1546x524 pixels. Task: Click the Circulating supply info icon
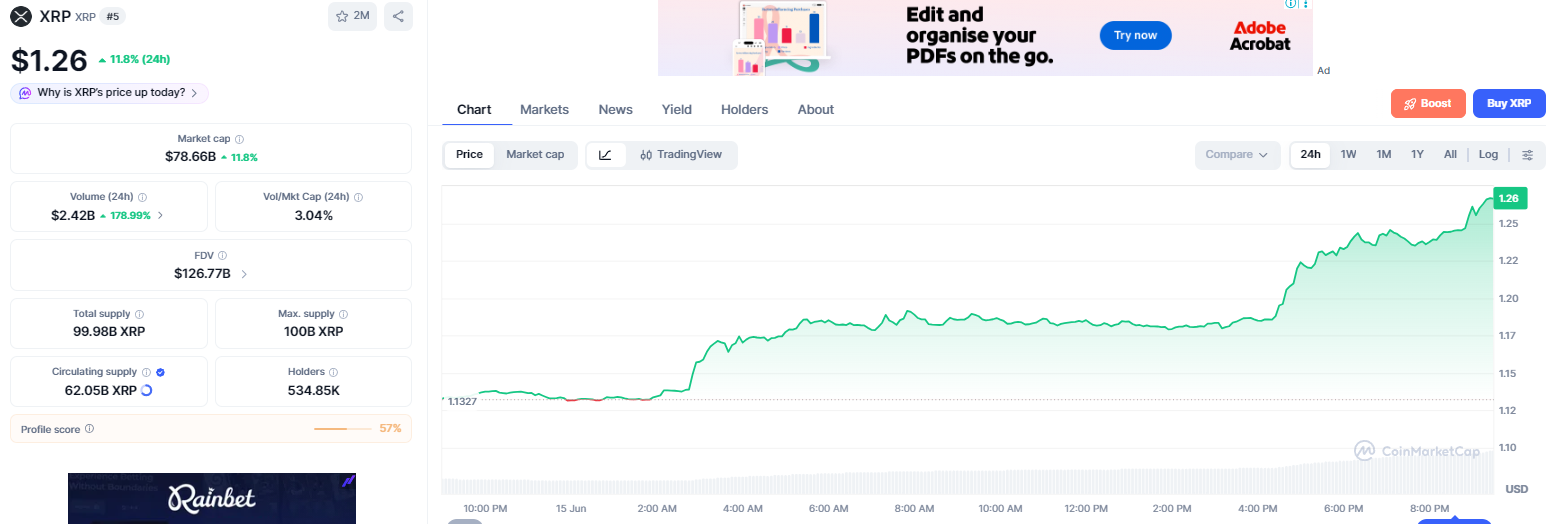[146, 372]
